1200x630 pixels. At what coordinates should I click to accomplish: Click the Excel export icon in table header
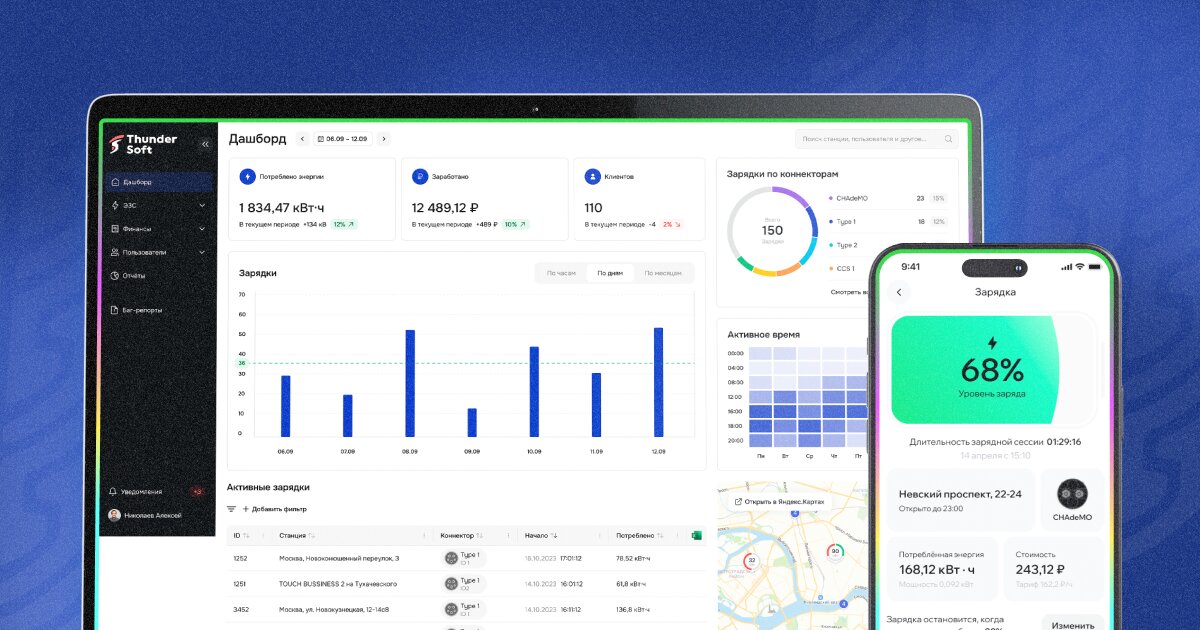[x=697, y=535]
